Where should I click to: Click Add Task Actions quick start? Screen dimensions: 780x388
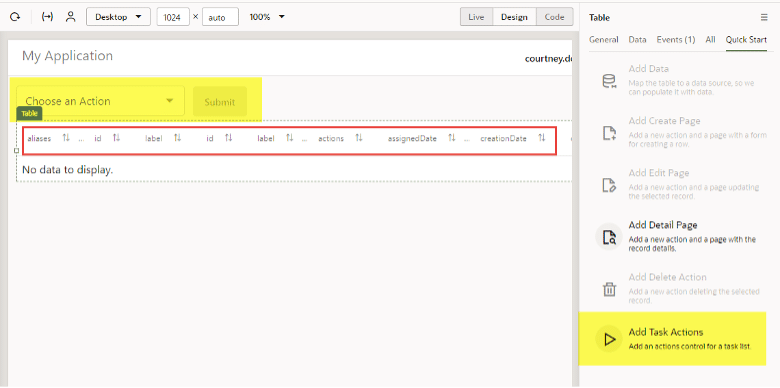[x=673, y=339]
